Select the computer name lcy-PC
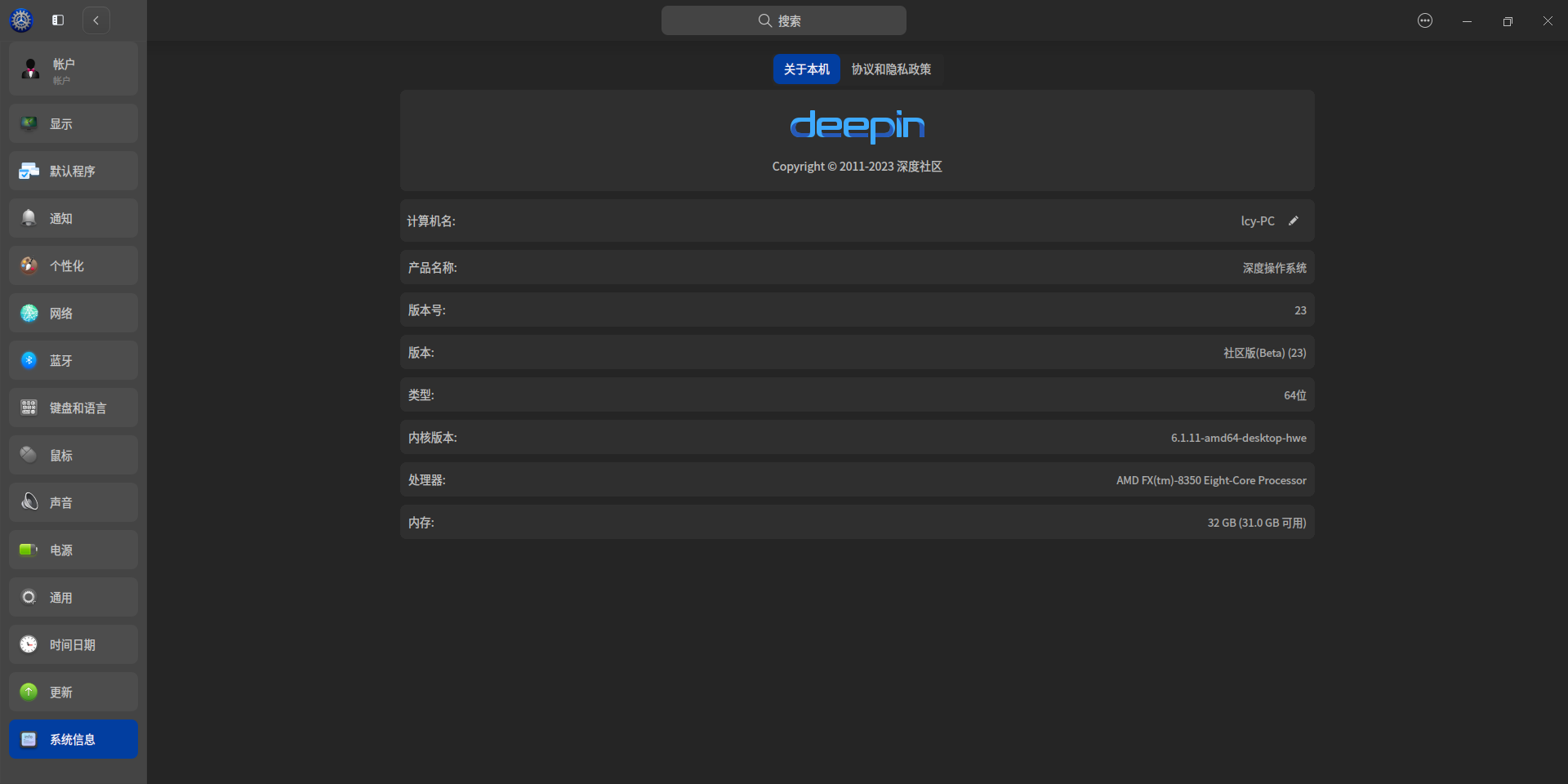This screenshot has width=1568, height=784. [1258, 220]
